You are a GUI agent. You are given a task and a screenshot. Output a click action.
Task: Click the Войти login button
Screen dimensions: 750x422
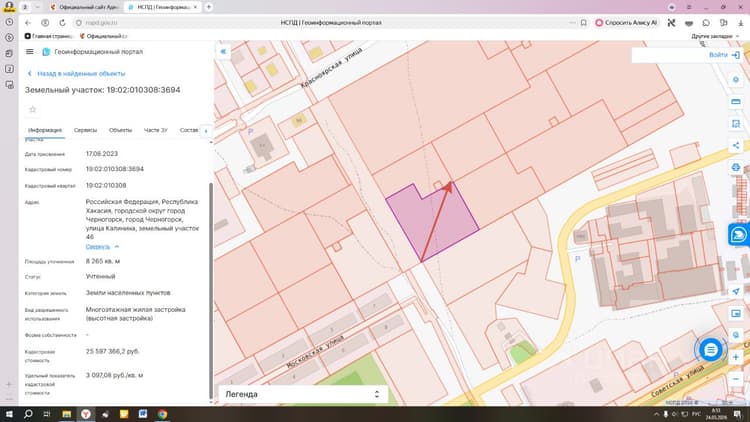[718, 55]
